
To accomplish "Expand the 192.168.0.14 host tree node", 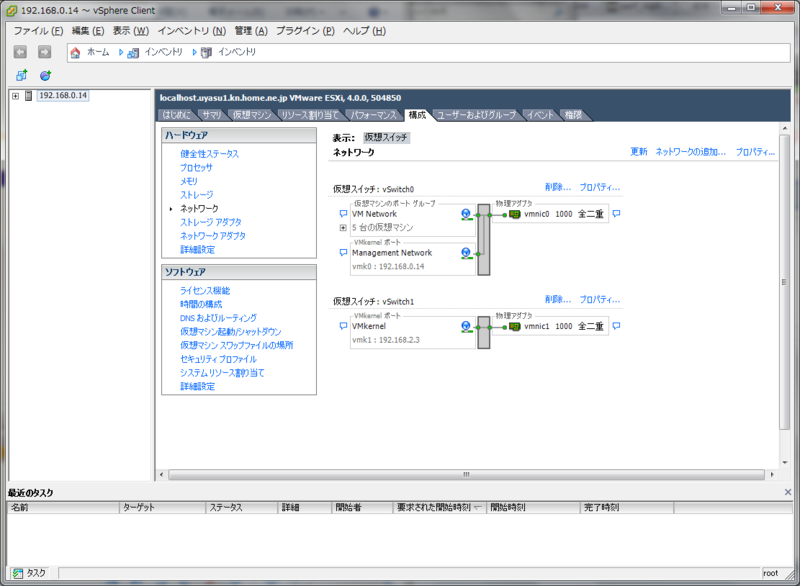I will (x=15, y=96).
